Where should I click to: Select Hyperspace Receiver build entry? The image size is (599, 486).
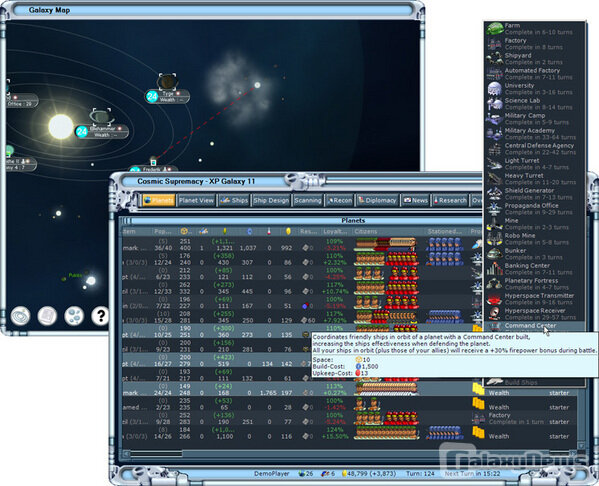[535, 313]
